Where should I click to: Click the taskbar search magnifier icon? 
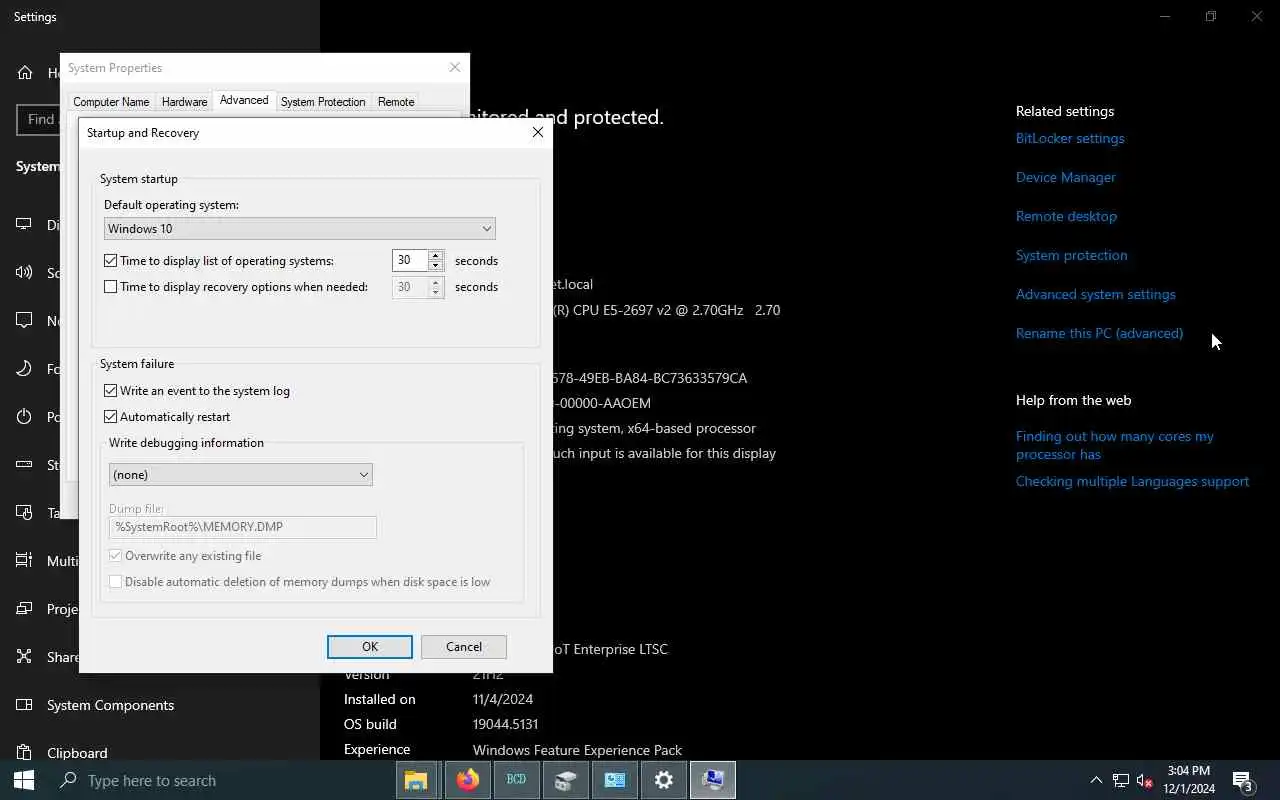[69, 780]
